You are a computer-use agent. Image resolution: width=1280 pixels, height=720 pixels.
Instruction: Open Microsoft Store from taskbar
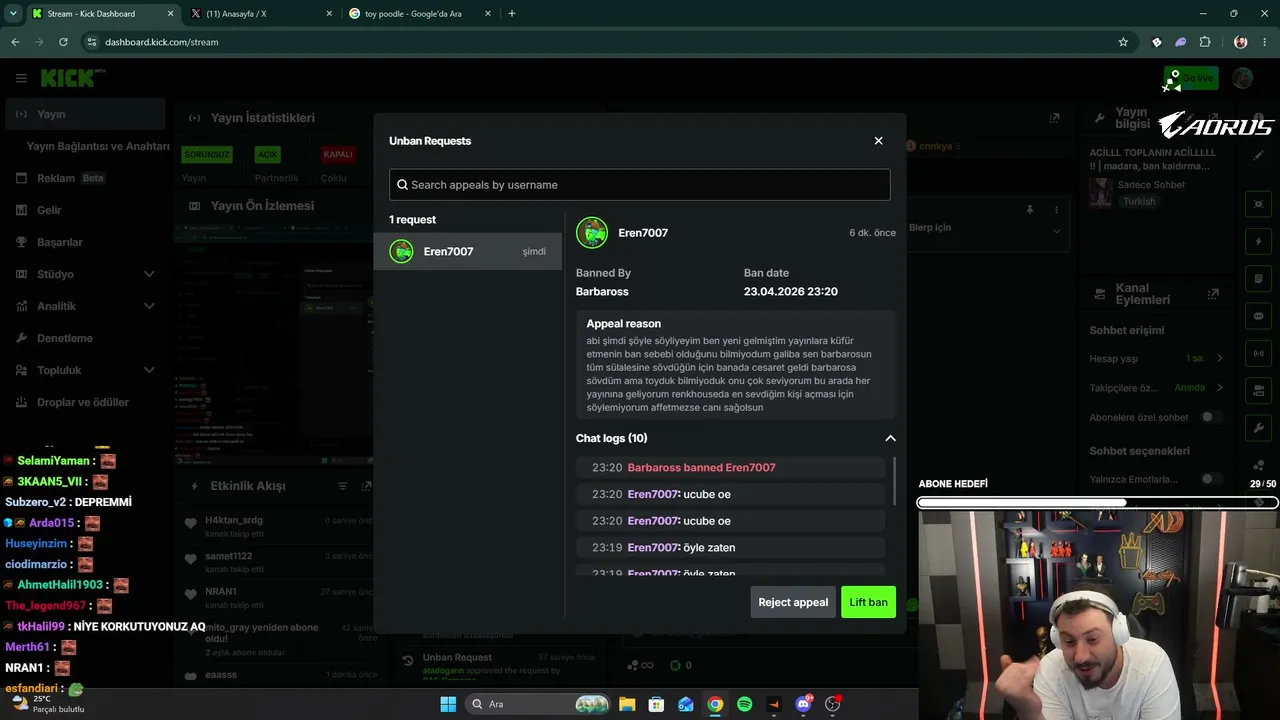point(656,704)
